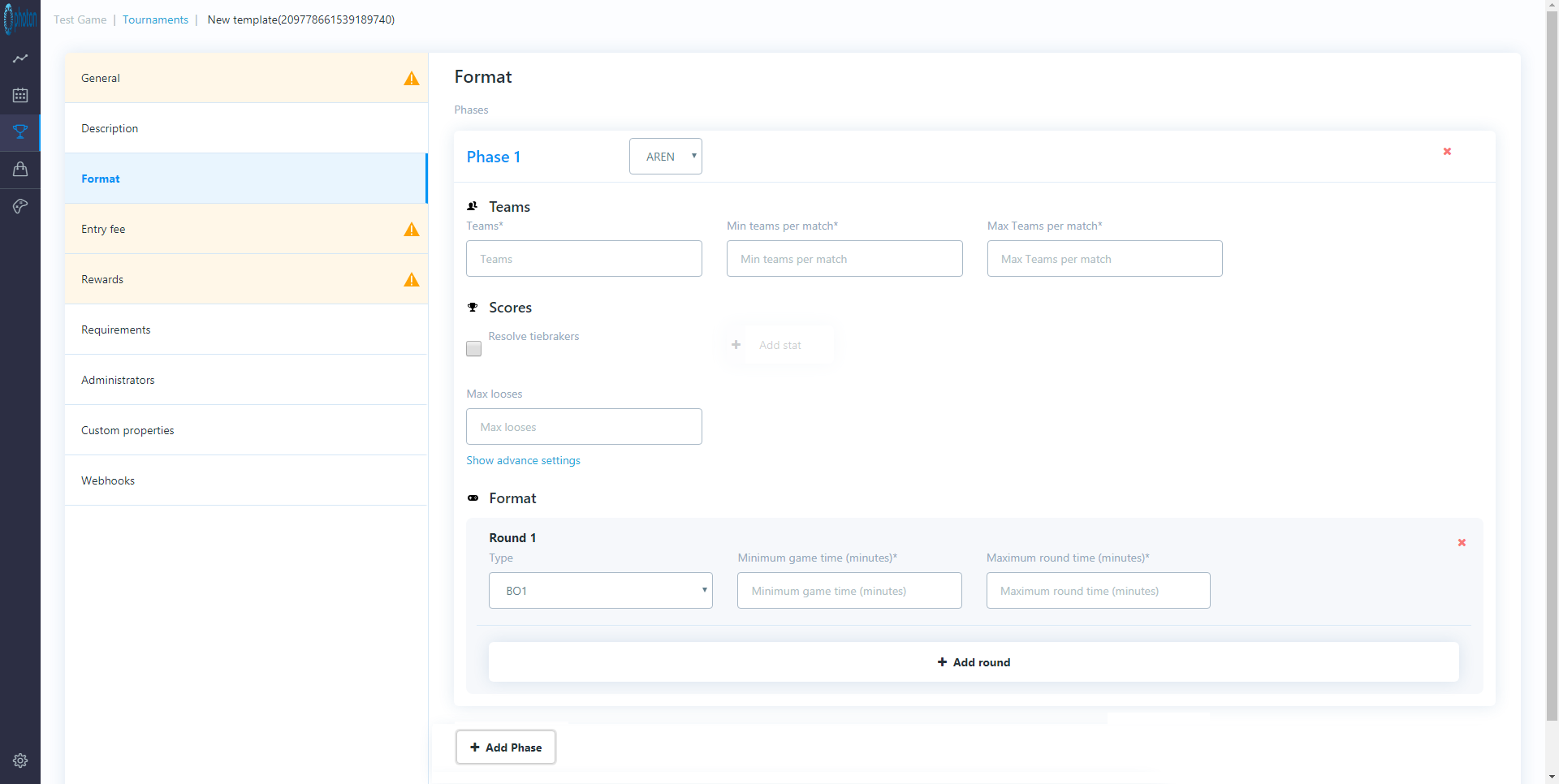Show advance settings link
Screen dimensions: 1559x784
click(x=523, y=460)
